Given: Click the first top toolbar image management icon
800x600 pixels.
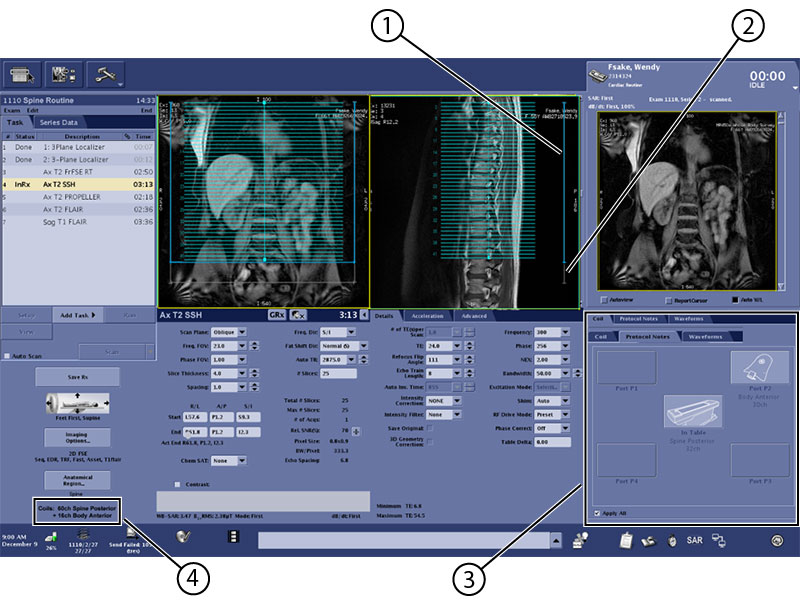Looking at the screenshot, I should [23, 73].
